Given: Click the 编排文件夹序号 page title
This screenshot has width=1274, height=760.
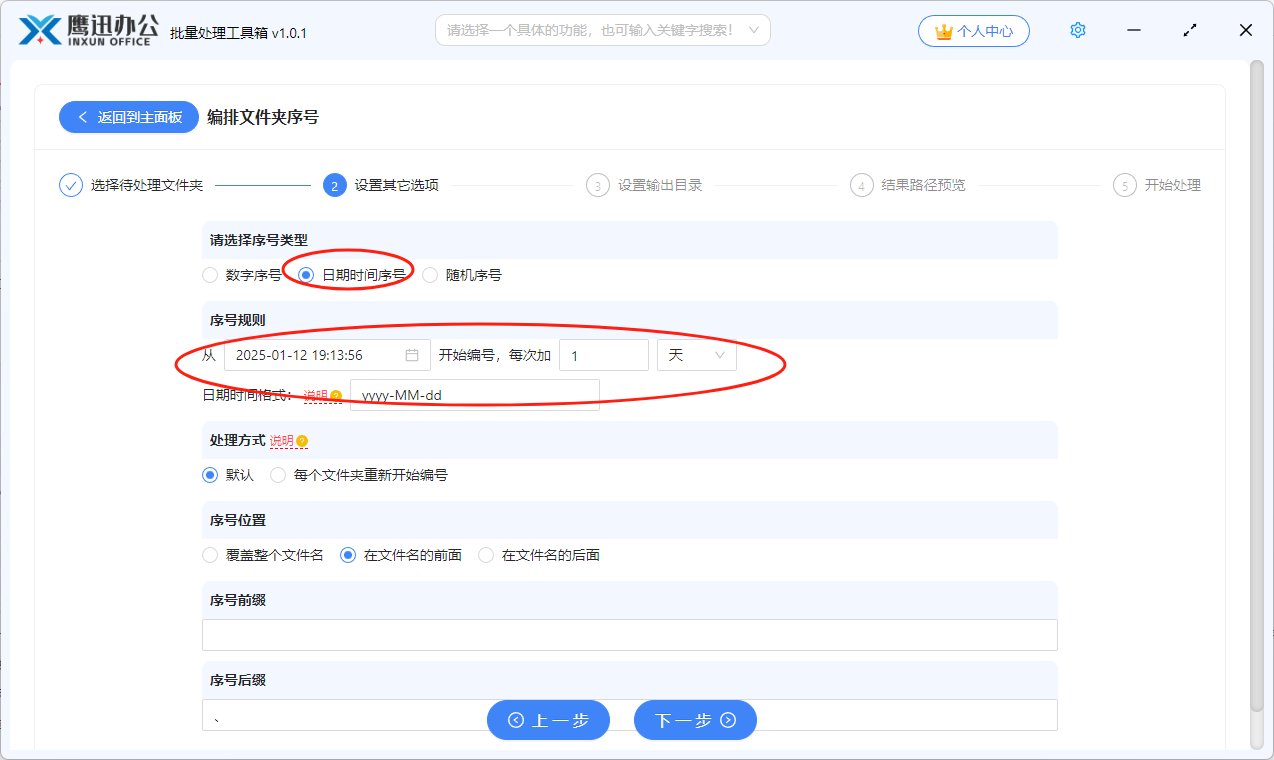Looking at the screenshot, I should coord(263,117).
